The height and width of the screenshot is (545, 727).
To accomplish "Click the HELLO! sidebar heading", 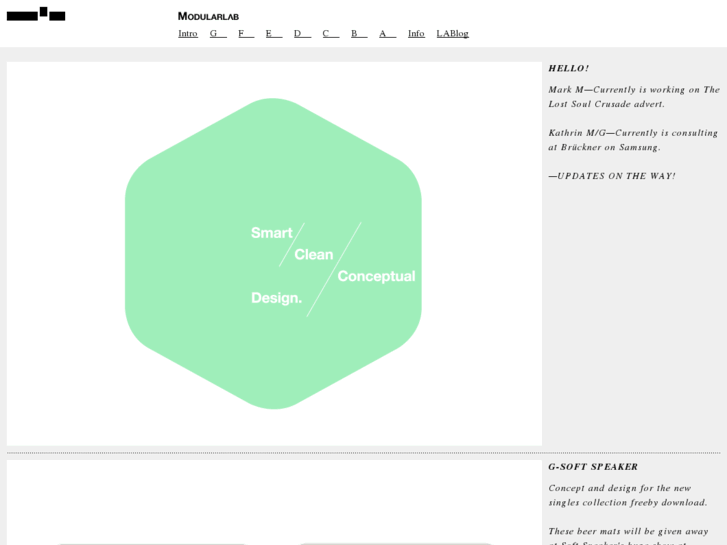I will tap(568, 68).
